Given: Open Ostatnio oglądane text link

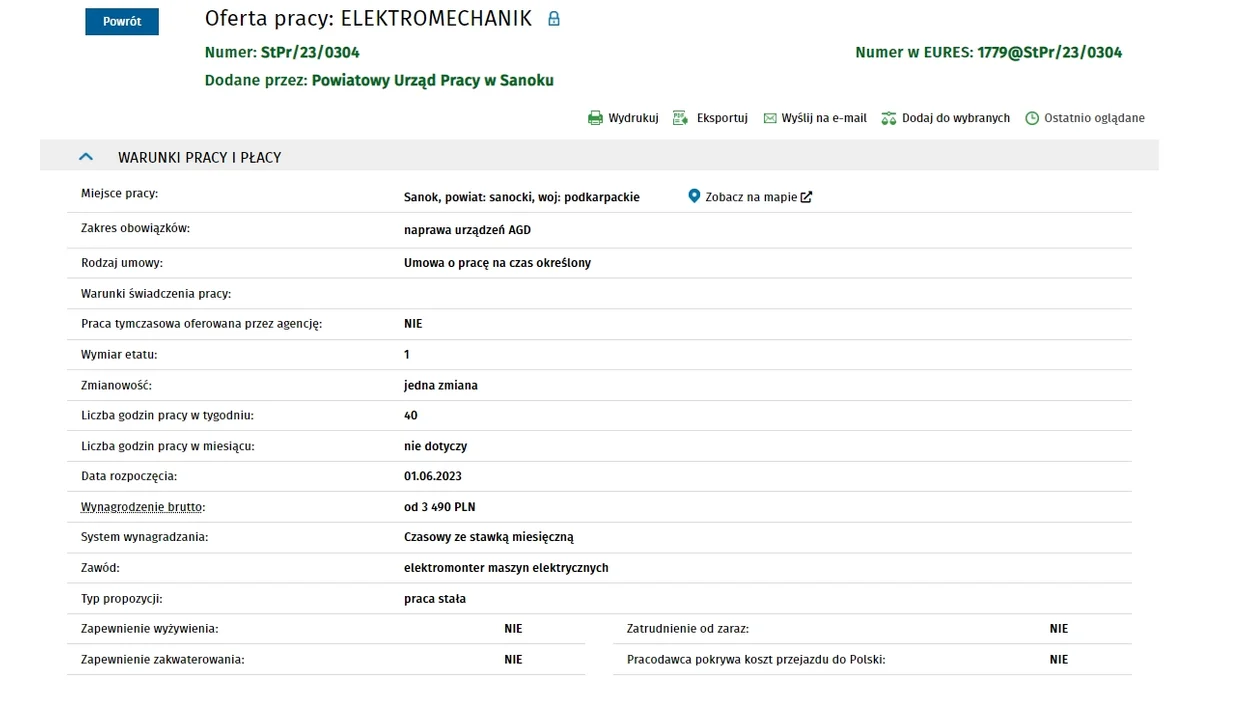Looking at the screenshot, I should click(1094, 118).
